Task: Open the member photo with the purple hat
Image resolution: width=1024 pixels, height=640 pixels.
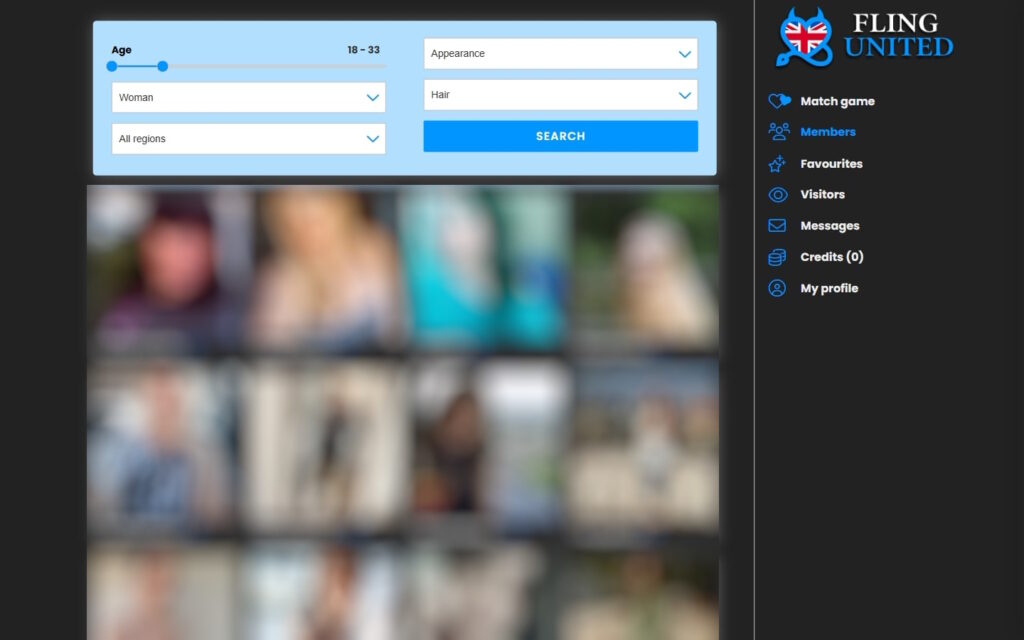Action: (x=168, y=270)
